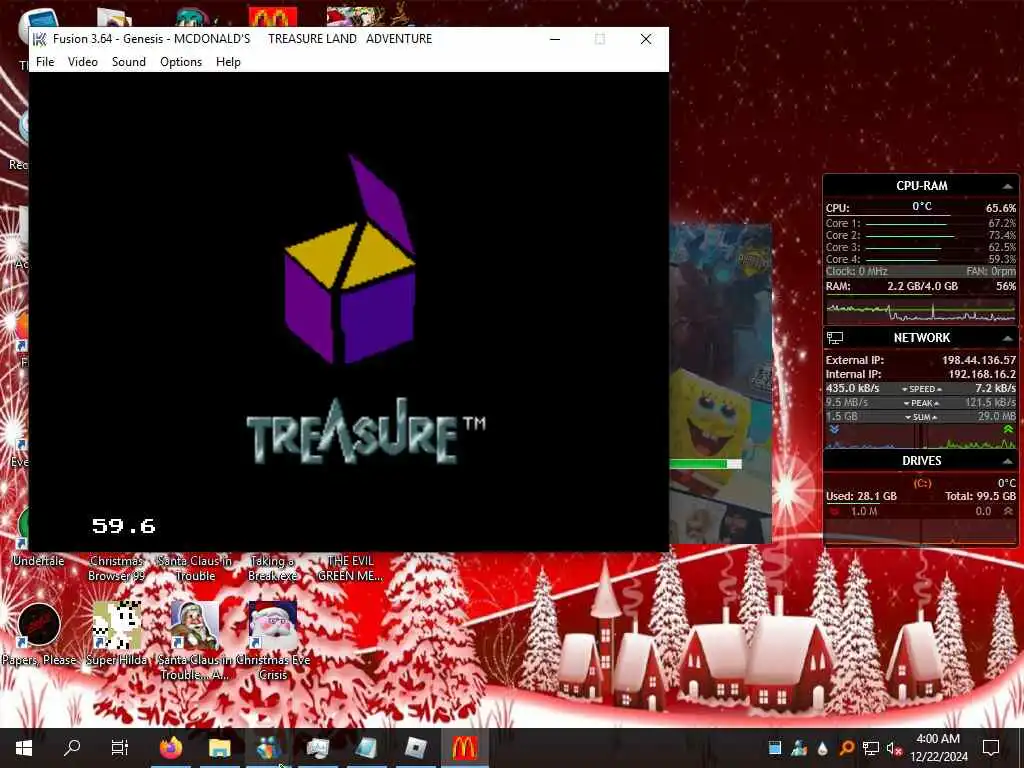Click the External IP address value
This screenshot has width=1024, height=768.
point(978,360)
